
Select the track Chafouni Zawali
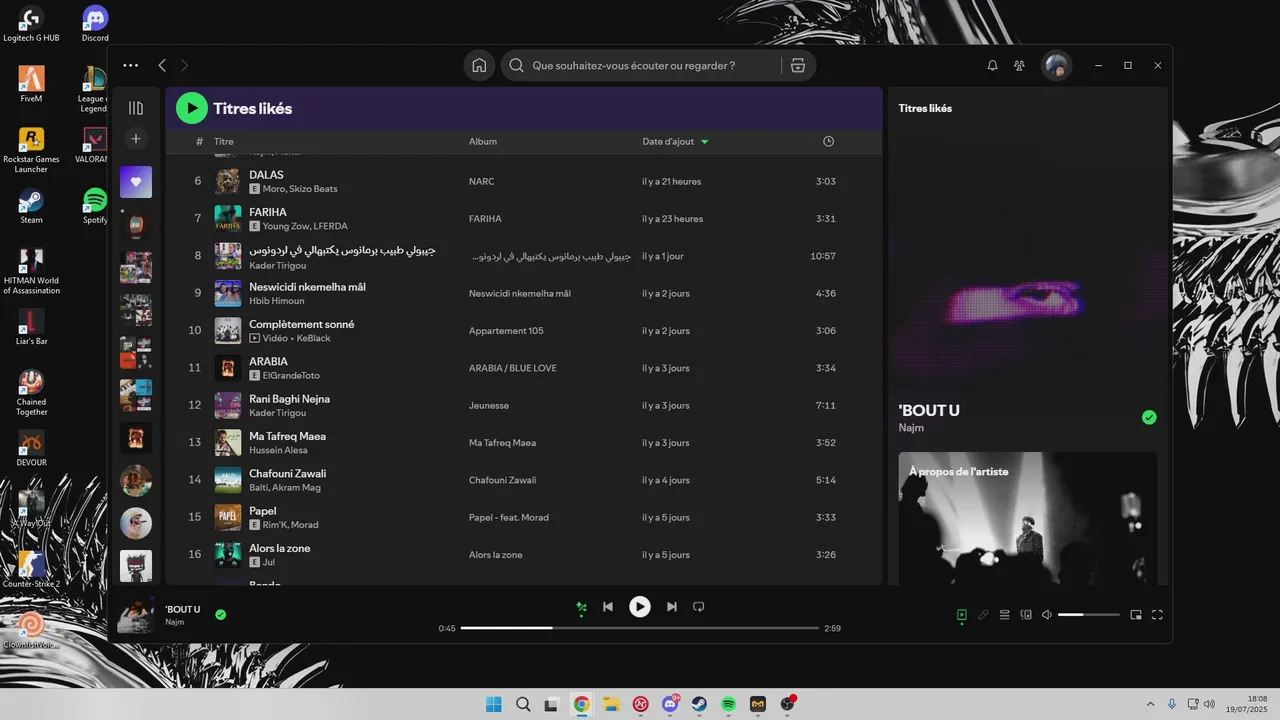pyautogui.click(x=287, y=474)
